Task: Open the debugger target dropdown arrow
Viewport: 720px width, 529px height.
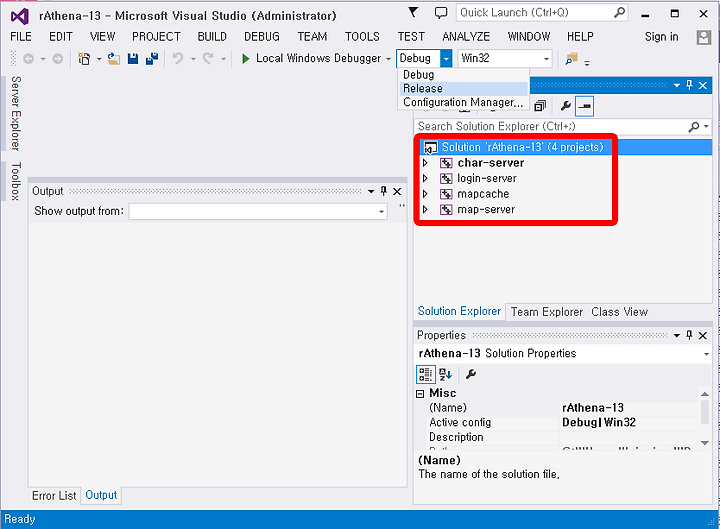Action: click(x=388, y=59)
